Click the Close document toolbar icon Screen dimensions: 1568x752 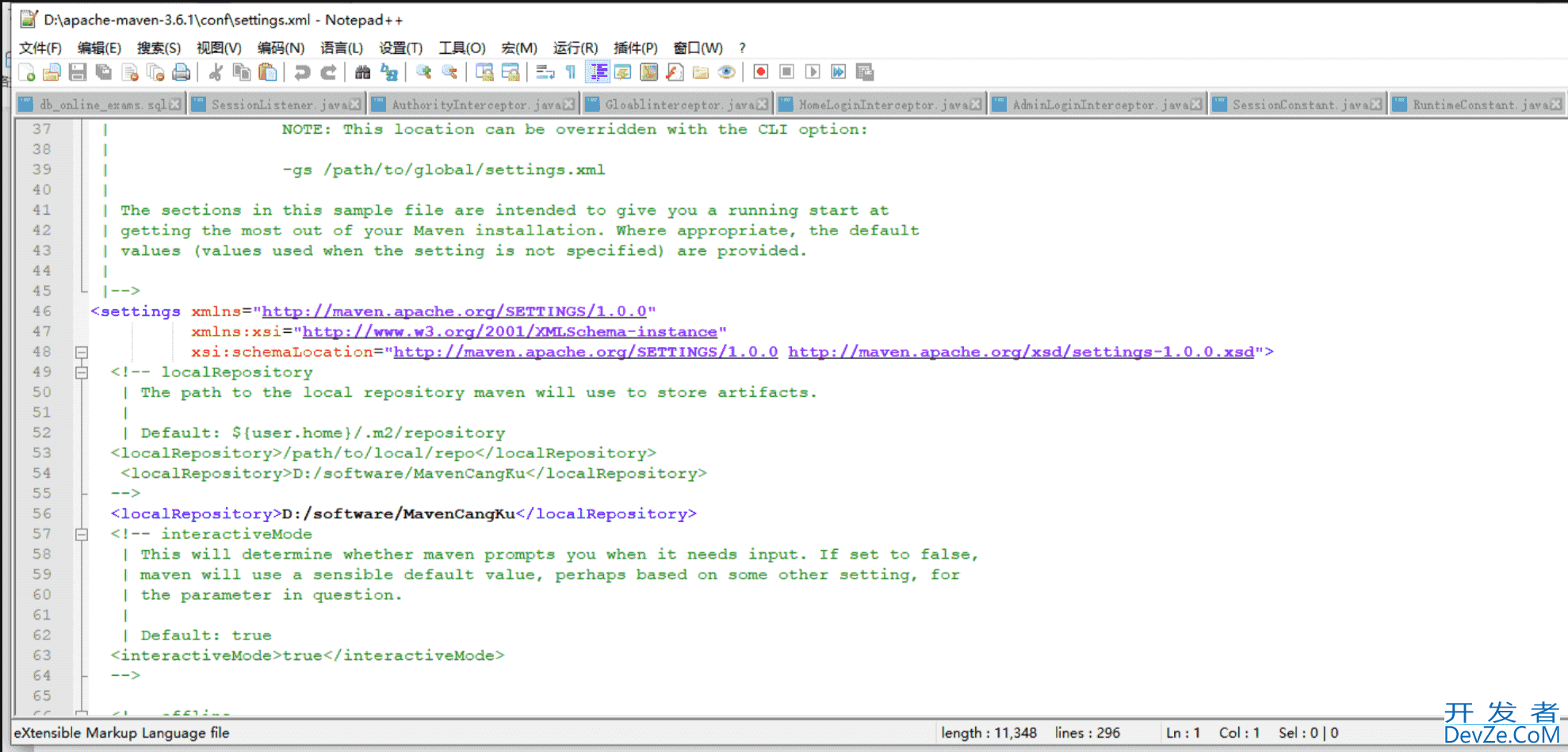(130, 73)
